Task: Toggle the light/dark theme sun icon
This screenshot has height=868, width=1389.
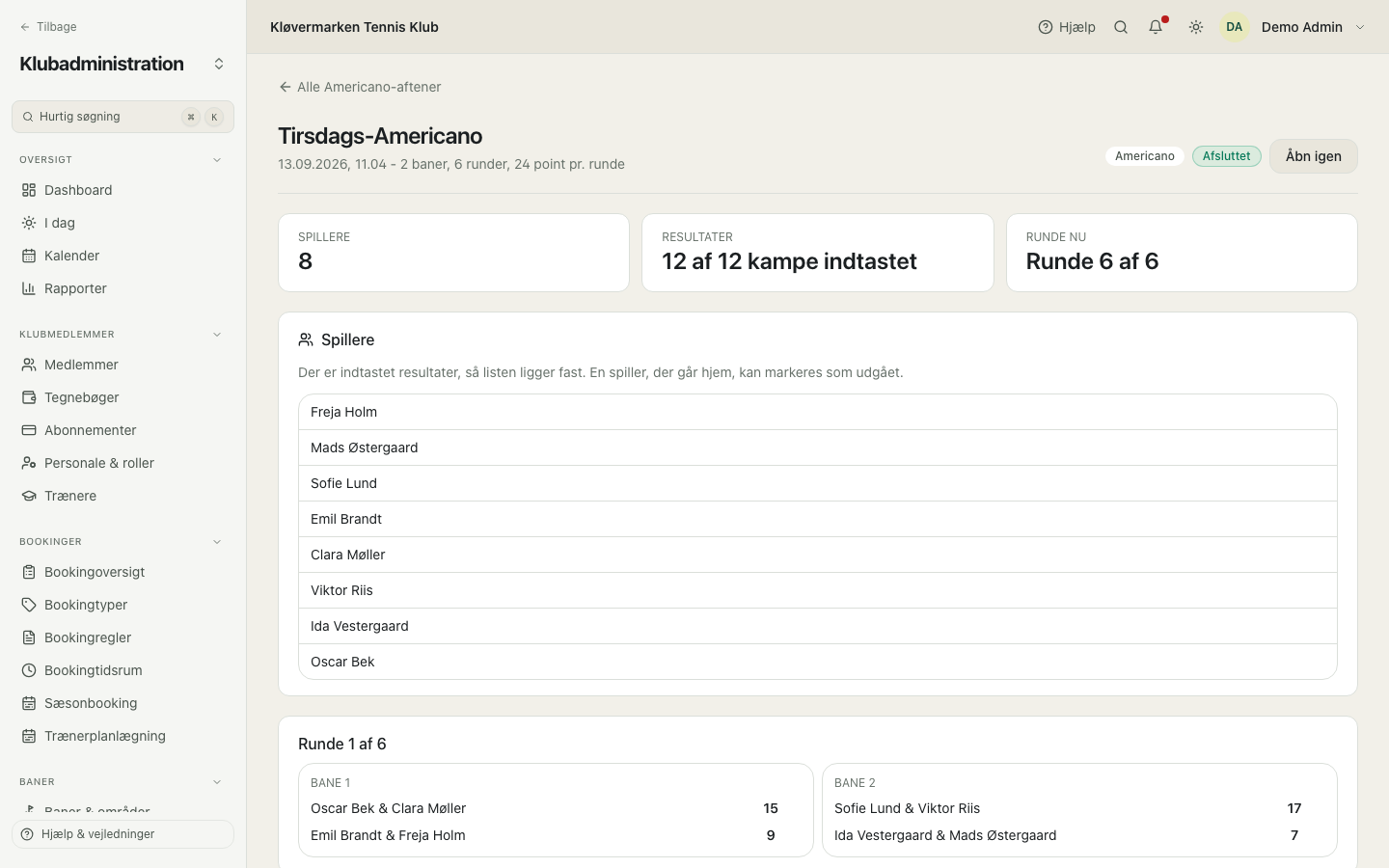Action: [x=1196, y=27]
